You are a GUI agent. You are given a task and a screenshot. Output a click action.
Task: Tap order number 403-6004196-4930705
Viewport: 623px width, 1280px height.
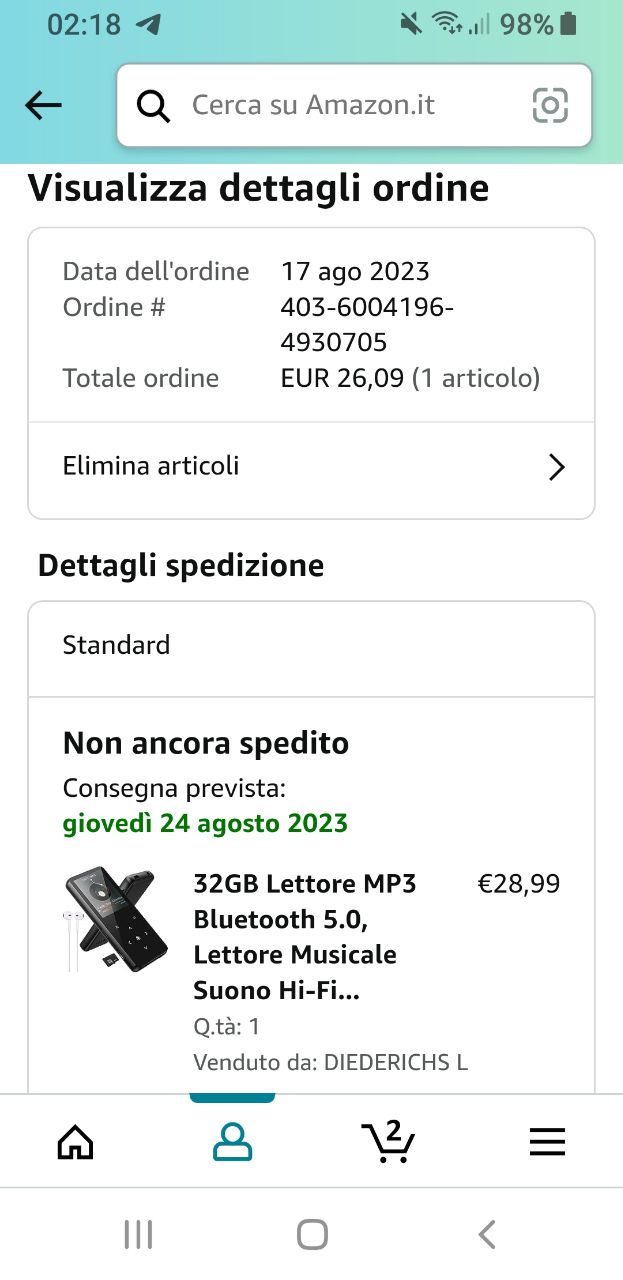367,325
